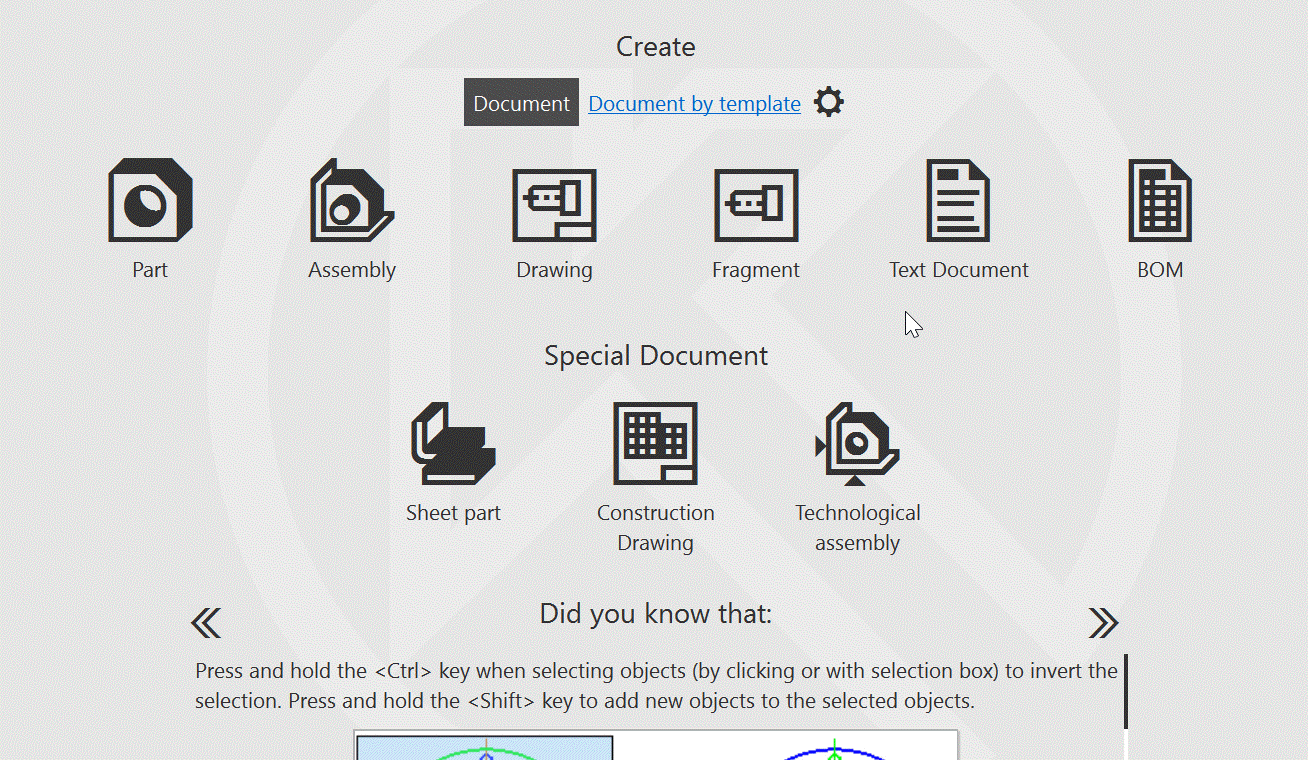
Task: Click the Construction Drawing icon
Action: click(655, 444)
